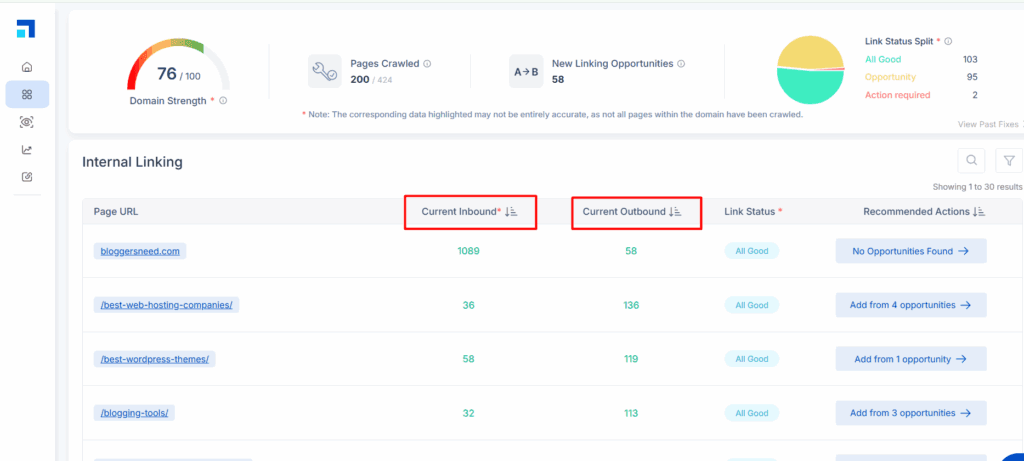Click info icon next to Domain Strength
The image size is (1024, 461).
click(x=223, y=101)
